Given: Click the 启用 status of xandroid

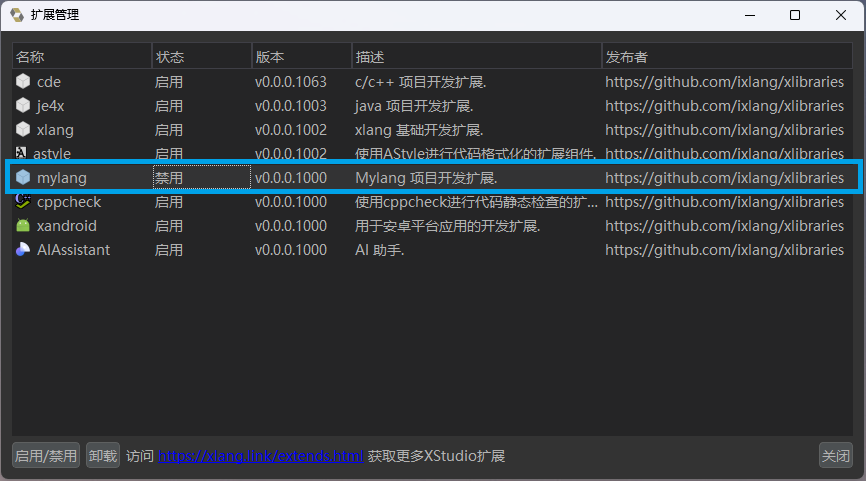Looking at the screenshot, I should 168,226.
